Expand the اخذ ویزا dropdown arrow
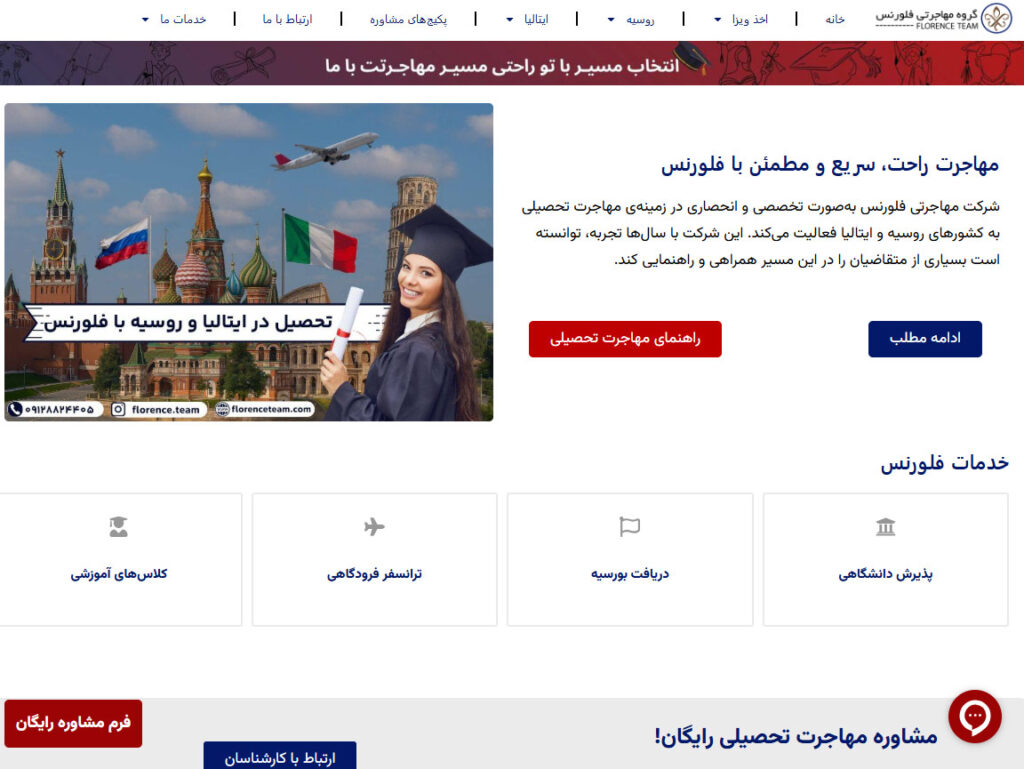Viewport: 1024px width, 769px height. [718, 20]
